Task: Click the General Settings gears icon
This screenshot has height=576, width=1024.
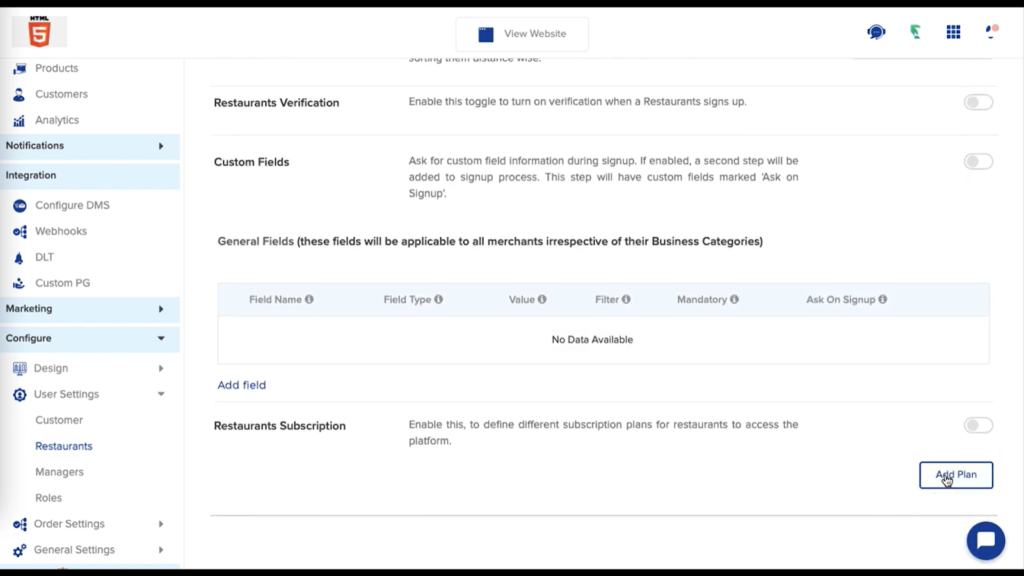Action: click(20, 551)
